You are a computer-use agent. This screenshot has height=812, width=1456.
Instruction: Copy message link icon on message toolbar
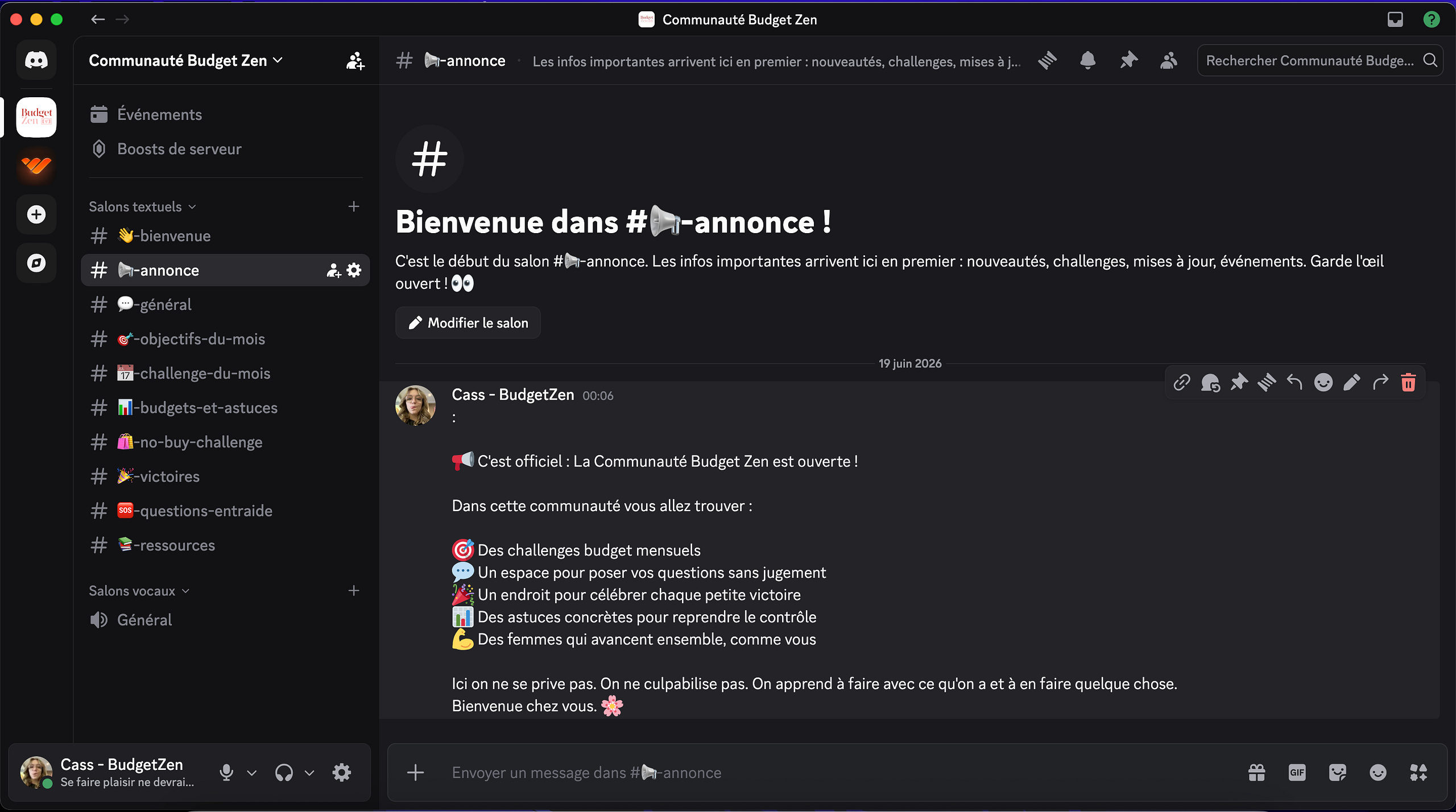pos(1181,383)
